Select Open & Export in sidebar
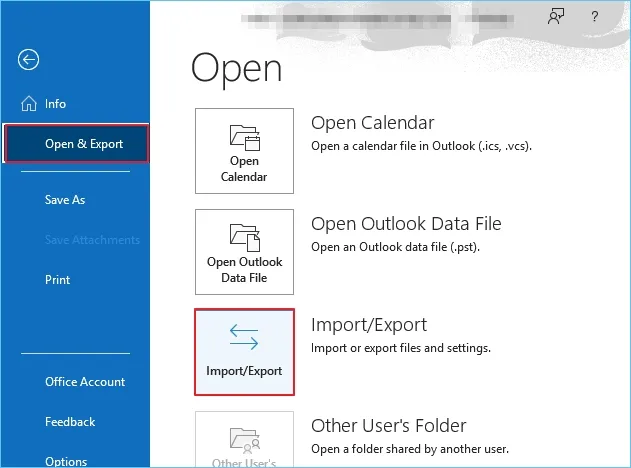Image resolution: width=631 pixels, height=468 pixels. click(x=76, y=144)
